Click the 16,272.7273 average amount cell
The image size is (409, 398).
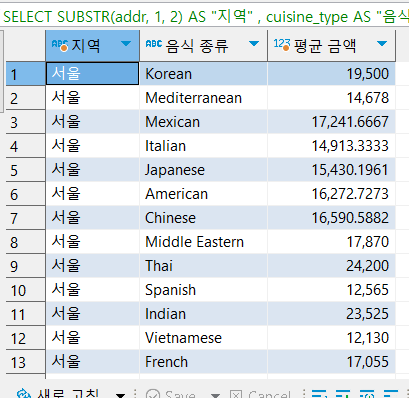click(x=332, y=194)
